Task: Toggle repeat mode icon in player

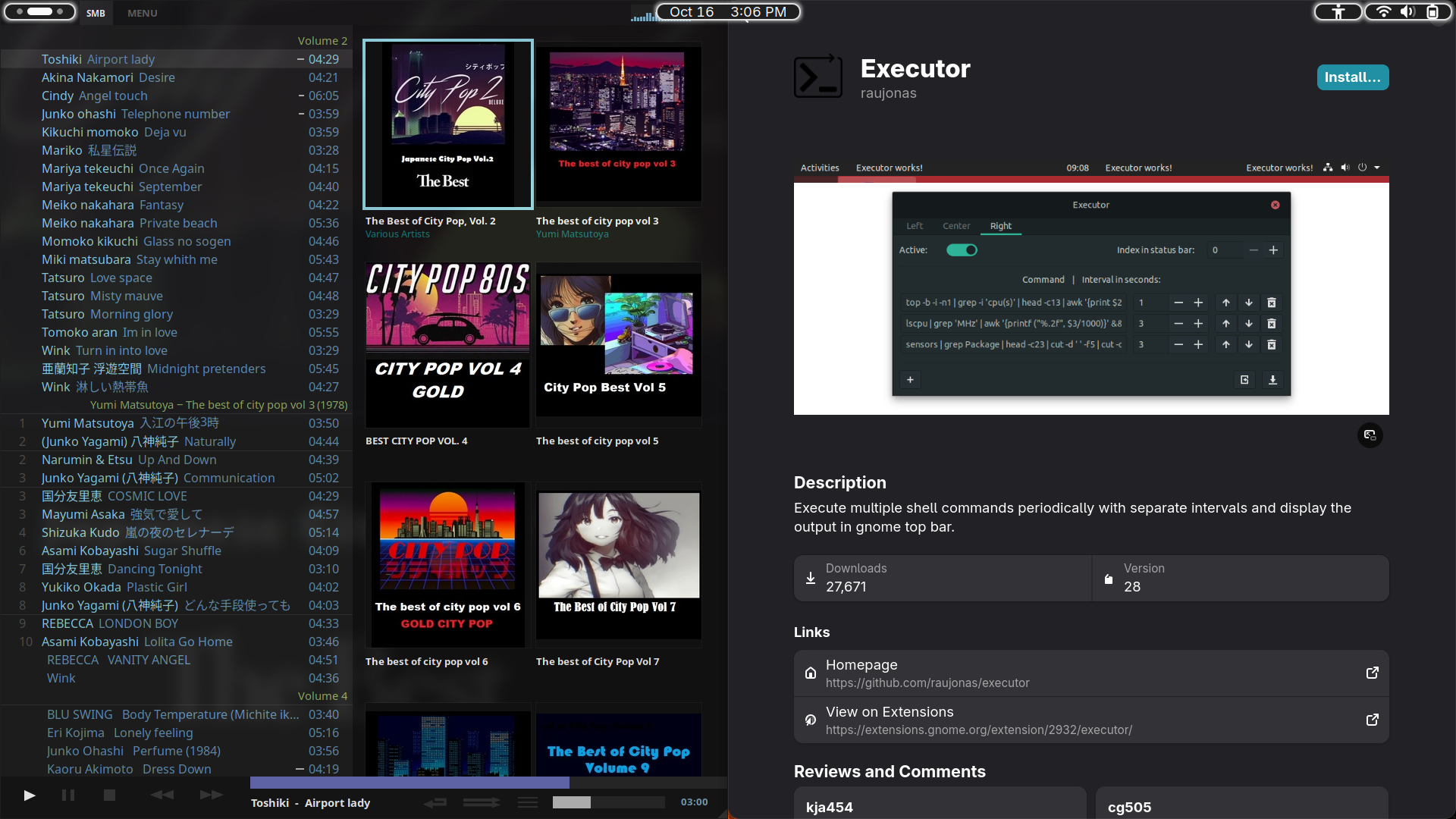Action: tap(435, 802)
